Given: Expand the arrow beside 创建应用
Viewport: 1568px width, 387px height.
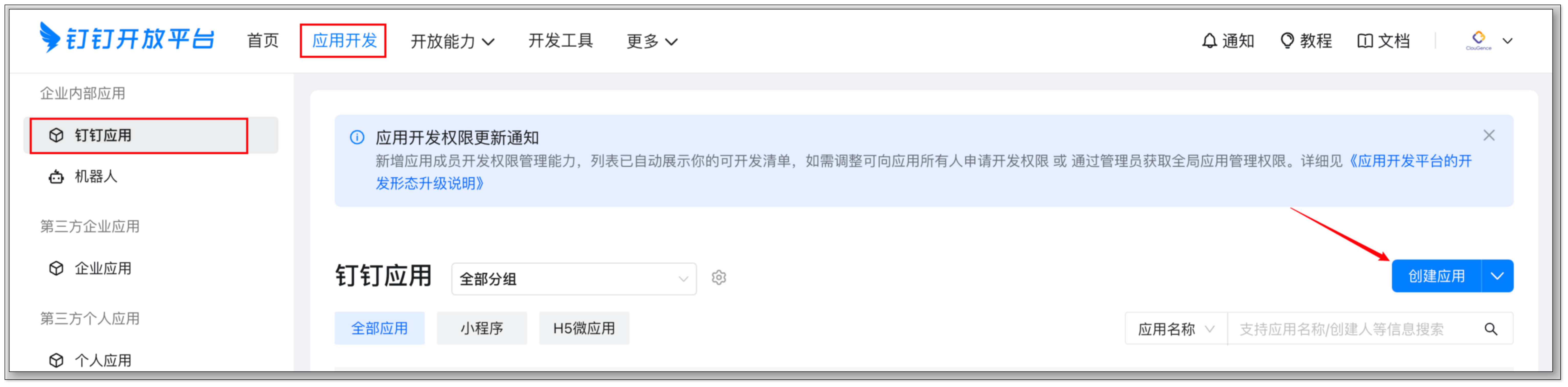Looking at the screenshot, I should pos(1497,276).
